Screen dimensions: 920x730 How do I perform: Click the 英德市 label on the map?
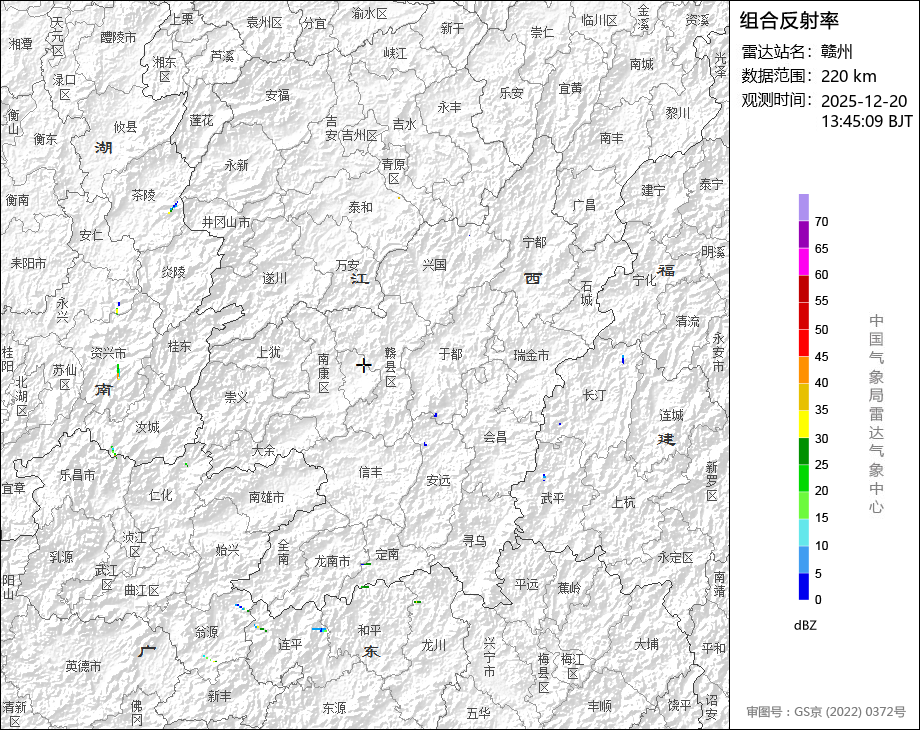point(83,666)
